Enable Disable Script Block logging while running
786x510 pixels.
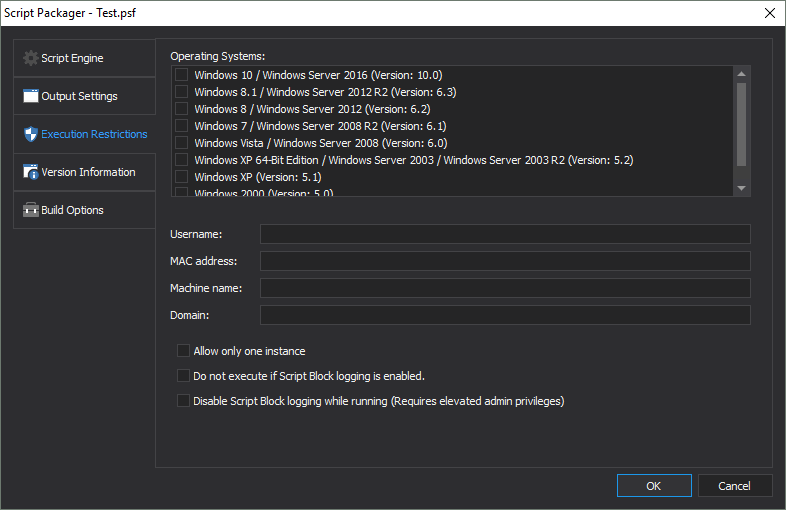coord(183,401)
